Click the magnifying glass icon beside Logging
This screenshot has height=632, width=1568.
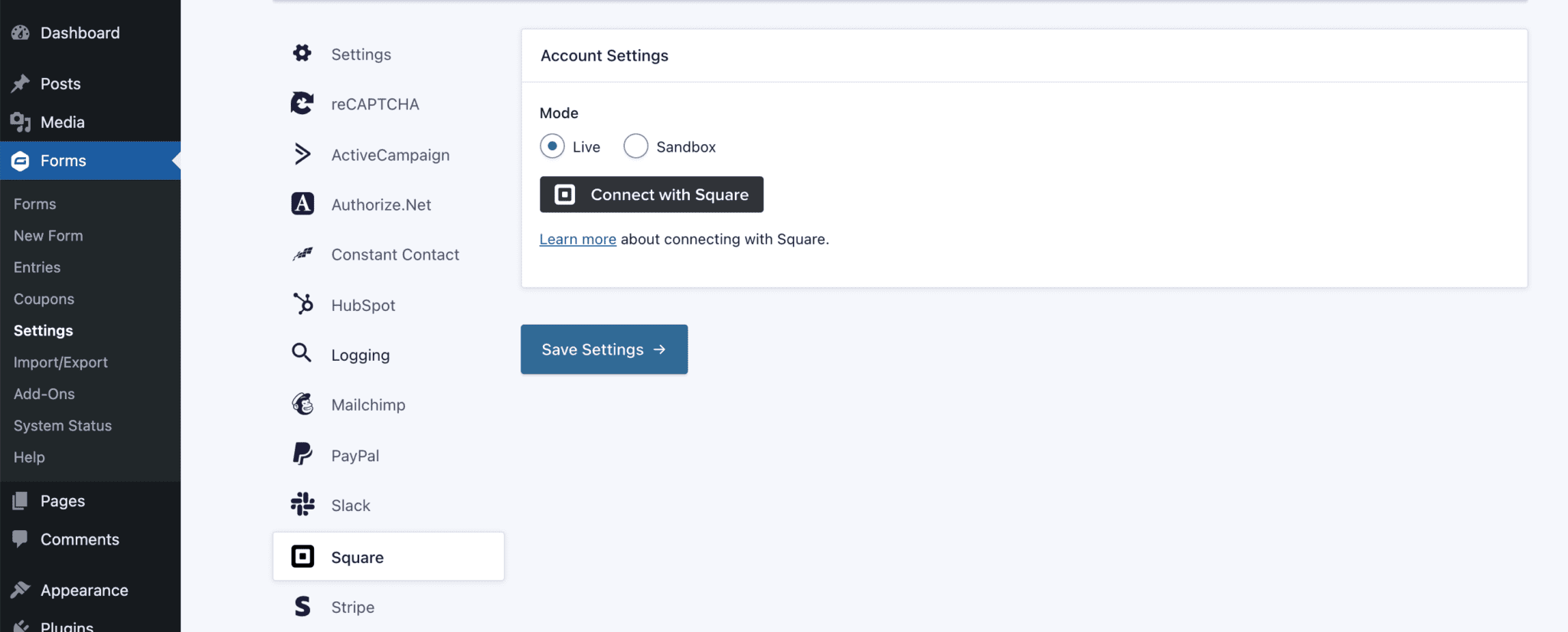click(x=301, y=354)
